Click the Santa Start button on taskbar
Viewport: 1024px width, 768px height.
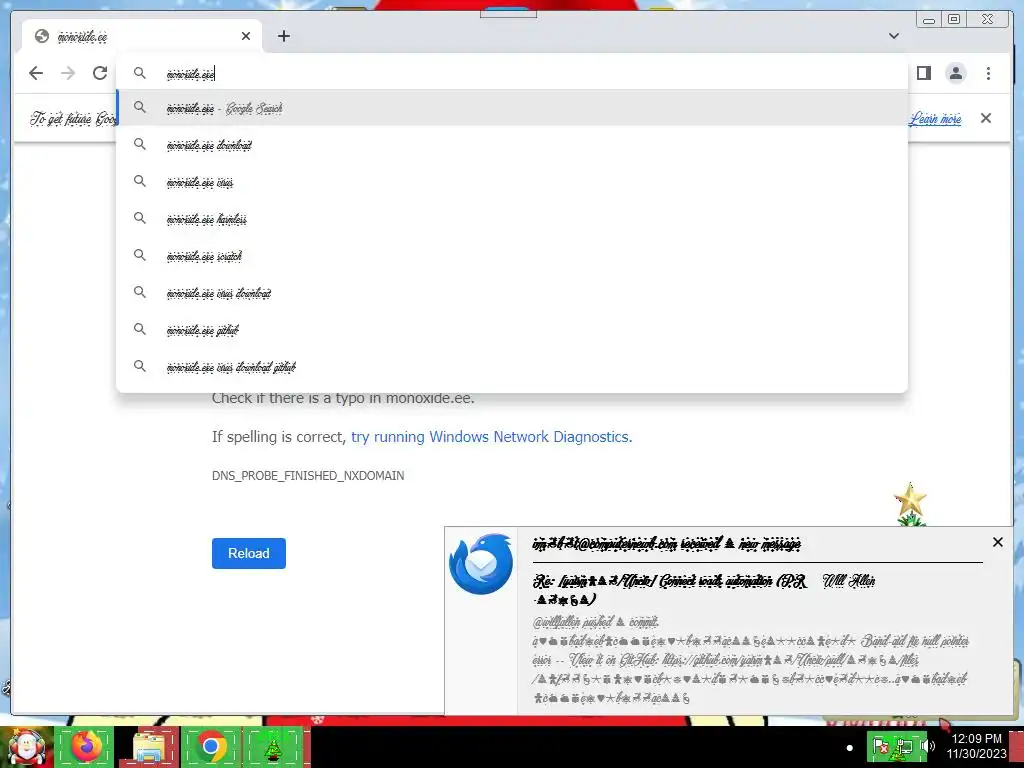tap(27, 746)
